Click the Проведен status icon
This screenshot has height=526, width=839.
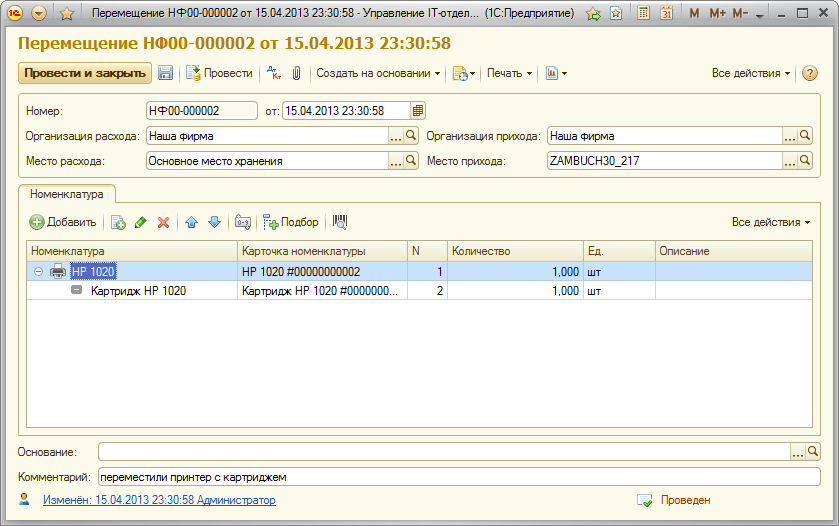(645, 500)
